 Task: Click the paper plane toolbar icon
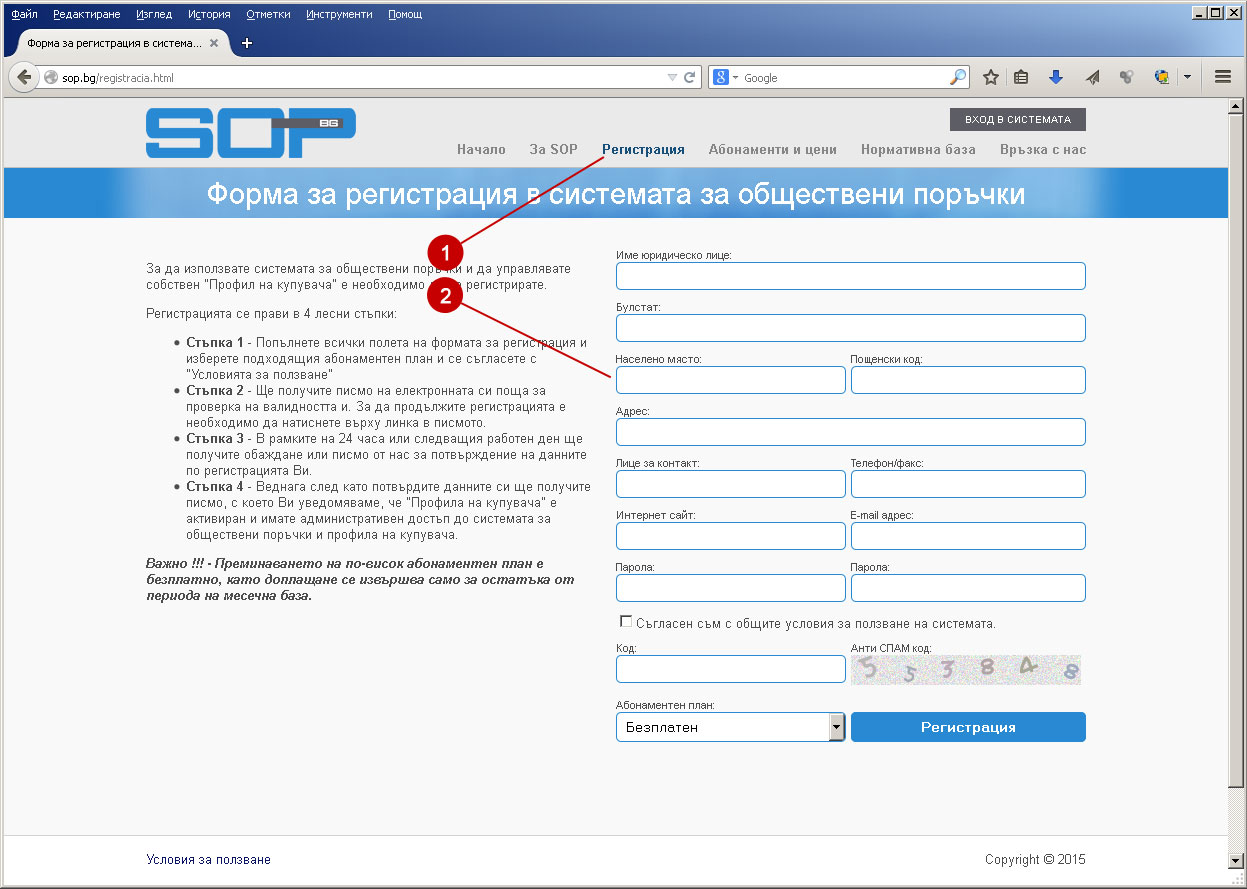click(x=1092, y=77)
